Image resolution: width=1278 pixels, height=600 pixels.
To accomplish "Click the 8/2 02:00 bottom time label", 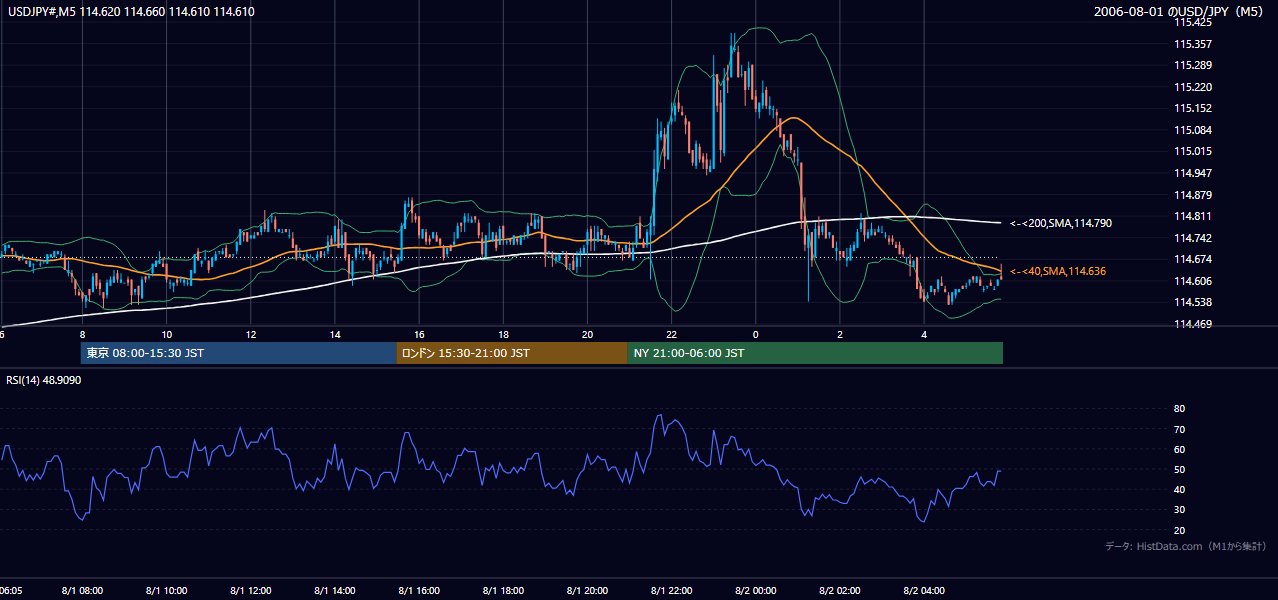I will [839, 590].
